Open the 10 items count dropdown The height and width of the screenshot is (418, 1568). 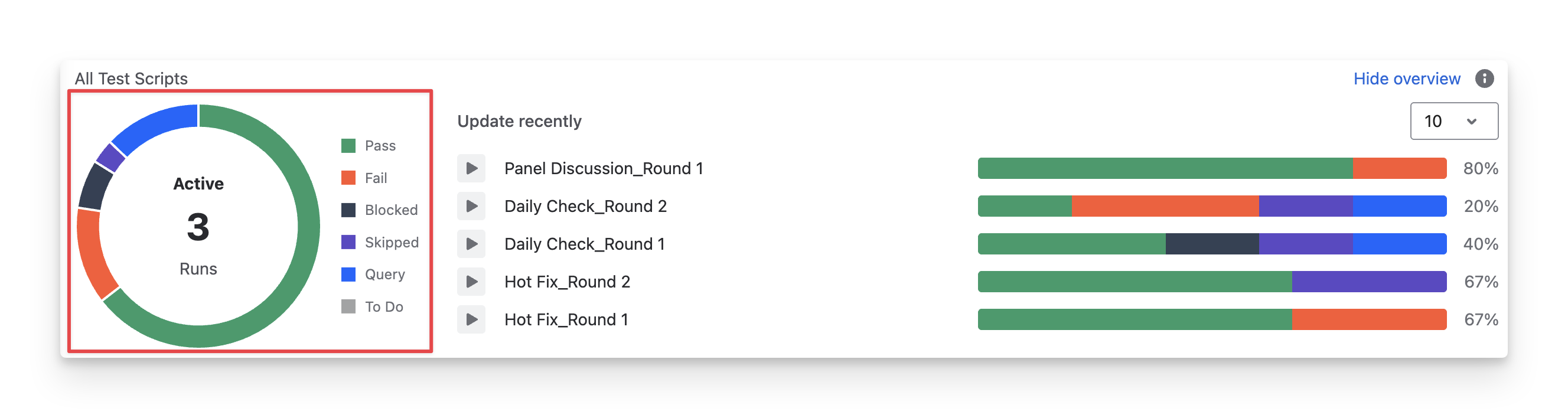pyautogui.click(x=1453, y=121)
